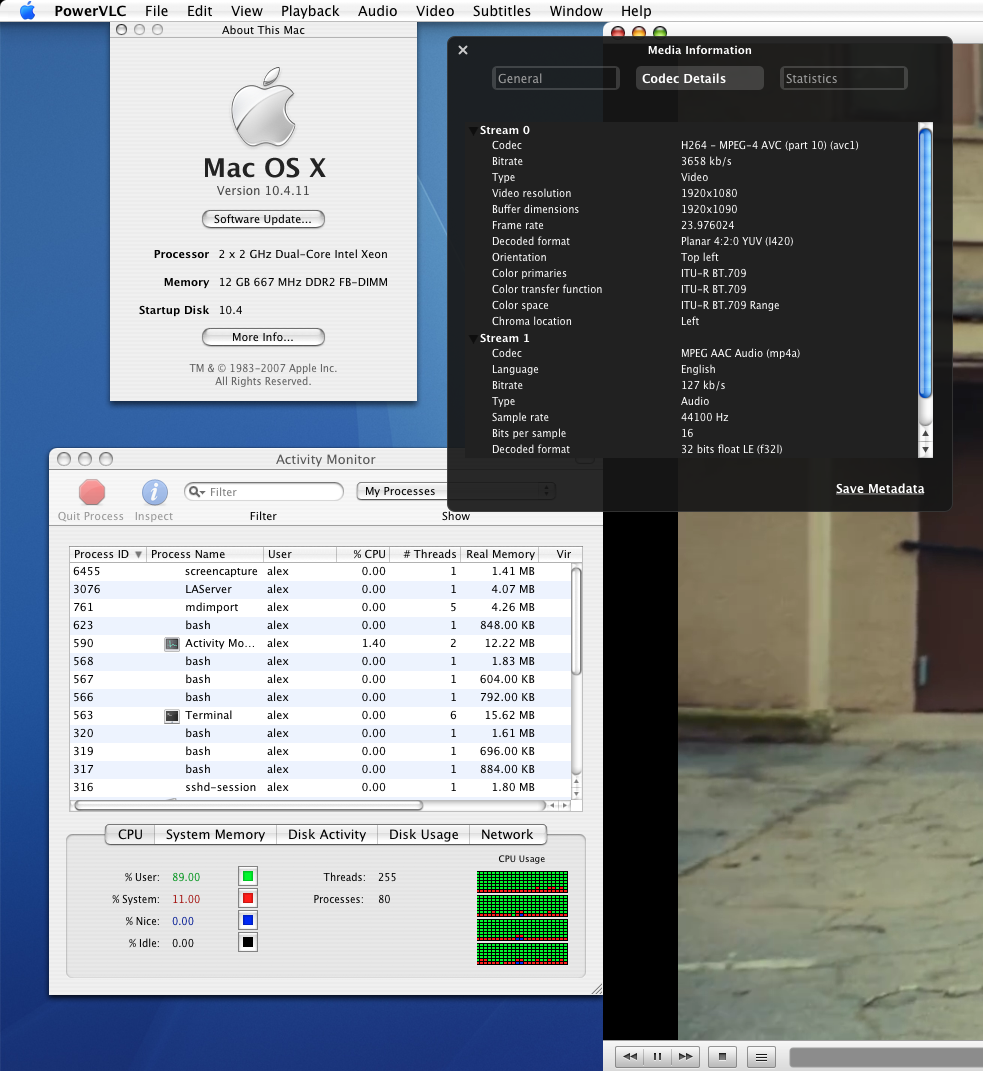Switch to the General tab in Media Information
Viewport: 983px width, 1071px height.
555,79
